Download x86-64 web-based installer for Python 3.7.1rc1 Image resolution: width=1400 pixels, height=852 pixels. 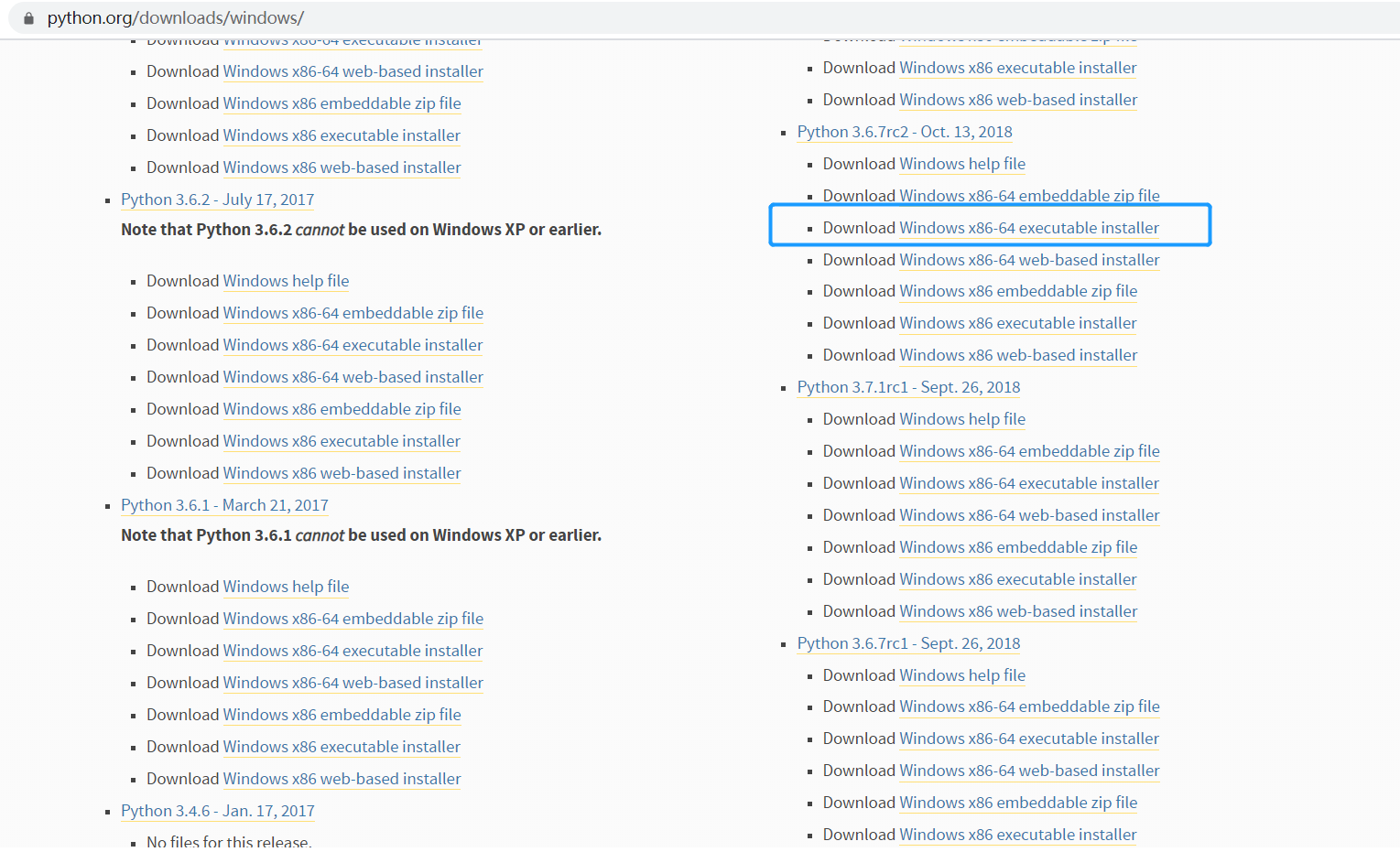[x=1030, y=515]
